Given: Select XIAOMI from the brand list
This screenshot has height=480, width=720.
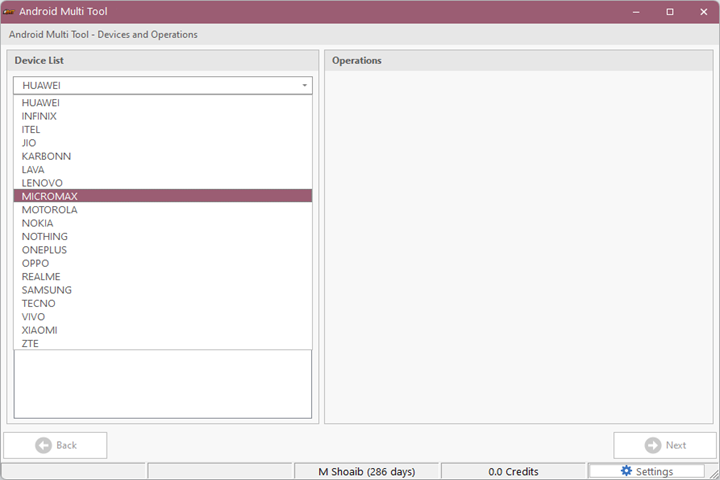Looking at the screenshot, I should coord(40,330).
